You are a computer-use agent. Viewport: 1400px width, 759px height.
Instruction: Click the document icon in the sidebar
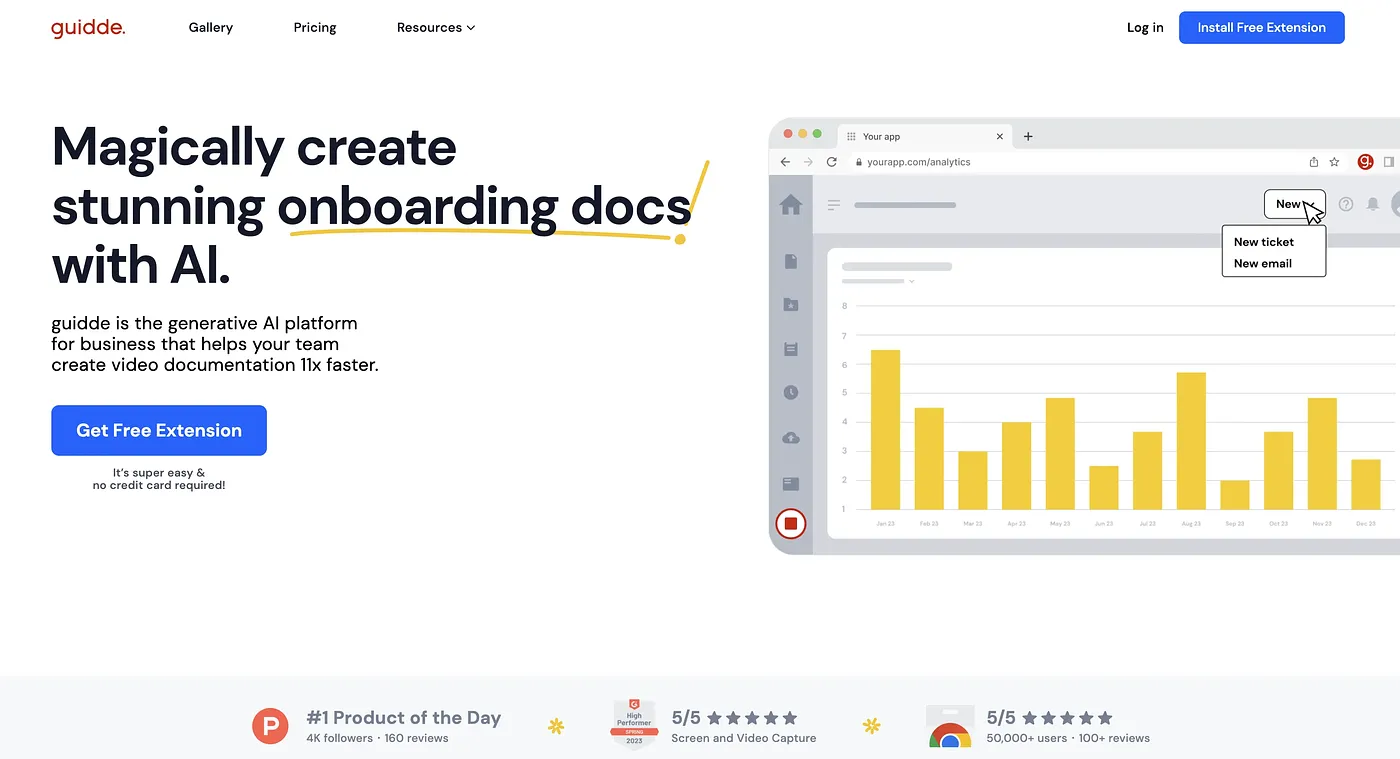(x=791, y=261)
